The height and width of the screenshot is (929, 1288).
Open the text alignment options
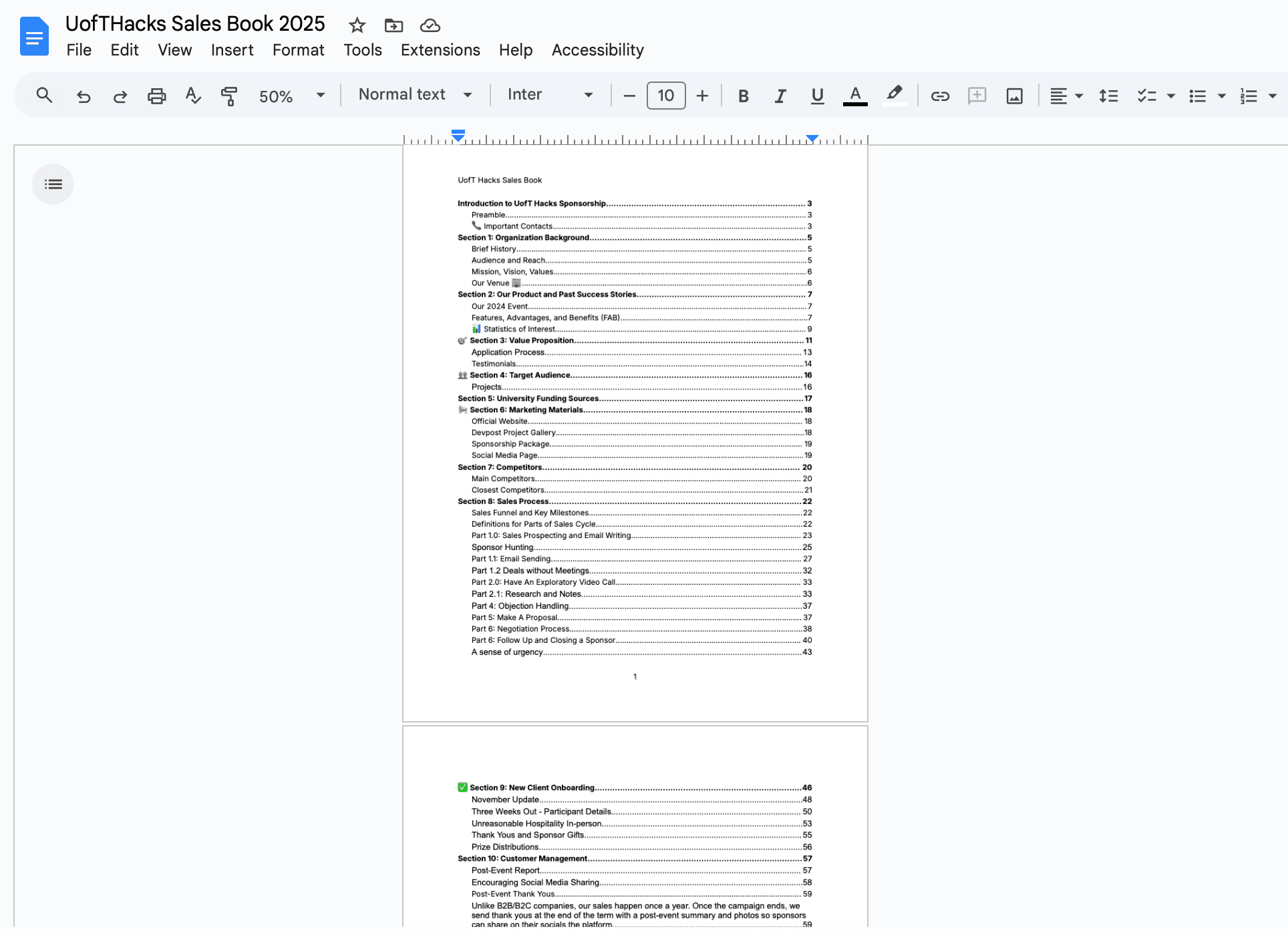pyautogui.click(x=1066, y=96)
